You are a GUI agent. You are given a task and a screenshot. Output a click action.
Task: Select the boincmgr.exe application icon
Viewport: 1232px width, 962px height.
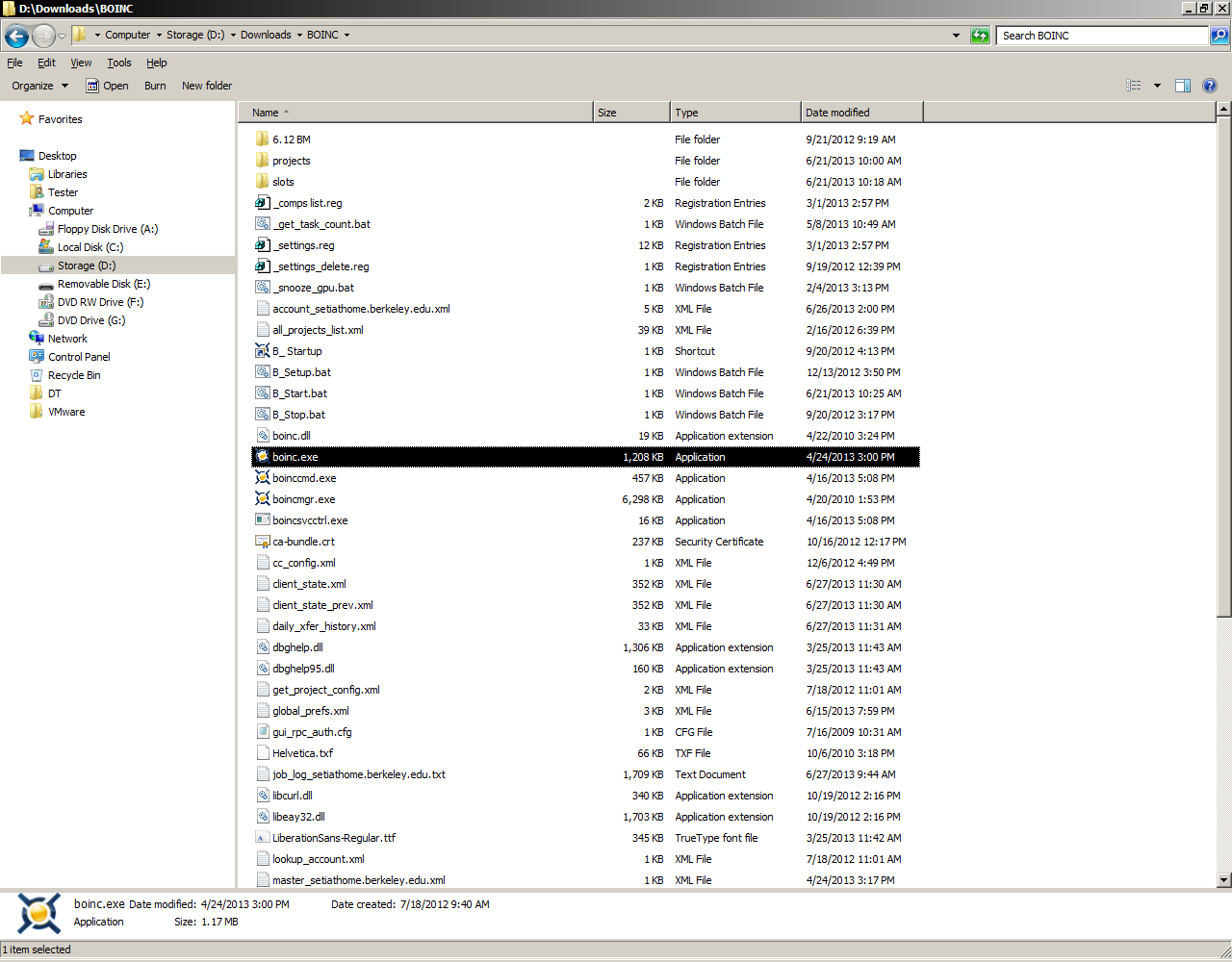pyautogui.click(x=262, y=499)
